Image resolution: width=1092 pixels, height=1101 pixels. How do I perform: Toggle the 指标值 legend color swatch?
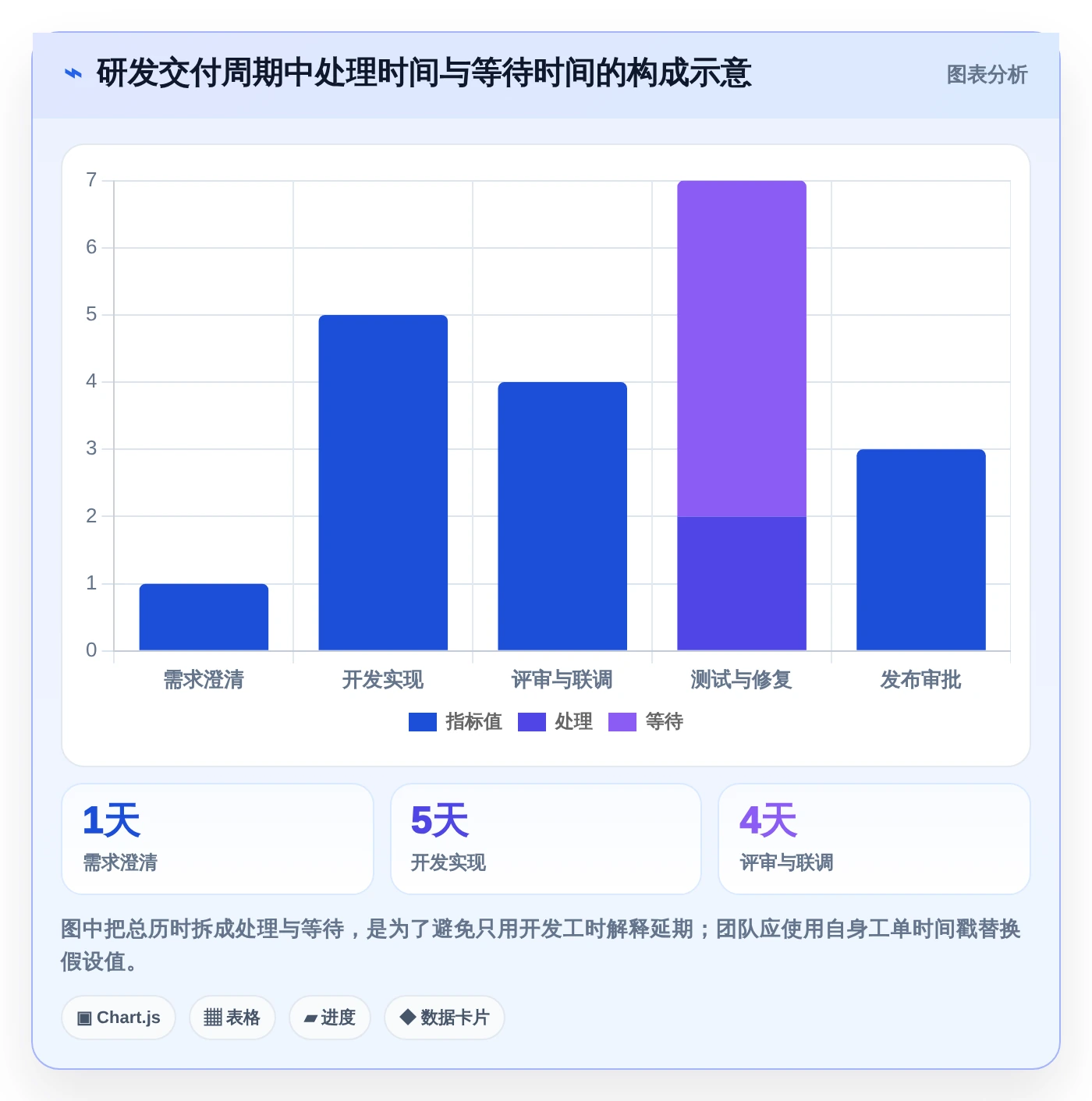pos(422,722)
